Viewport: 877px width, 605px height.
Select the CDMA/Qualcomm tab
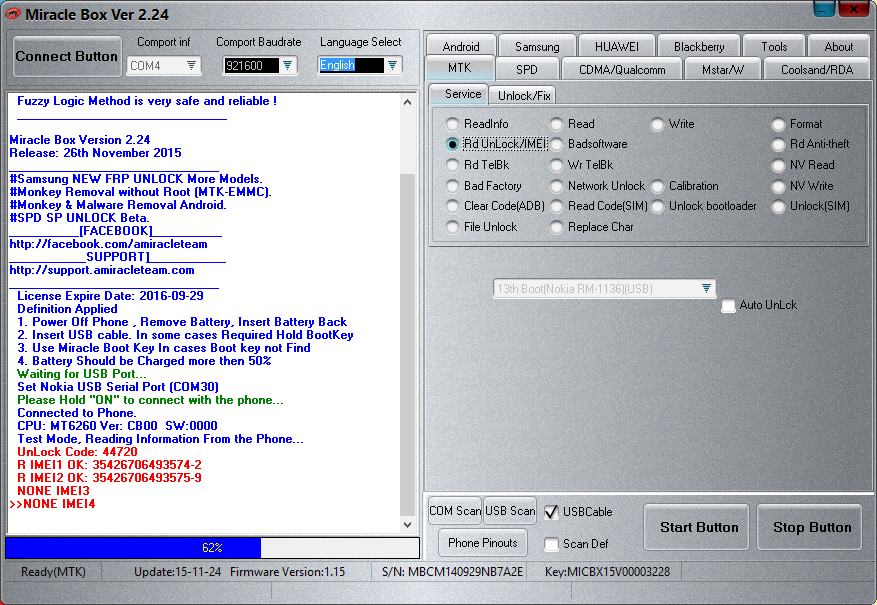click(622, 70)
